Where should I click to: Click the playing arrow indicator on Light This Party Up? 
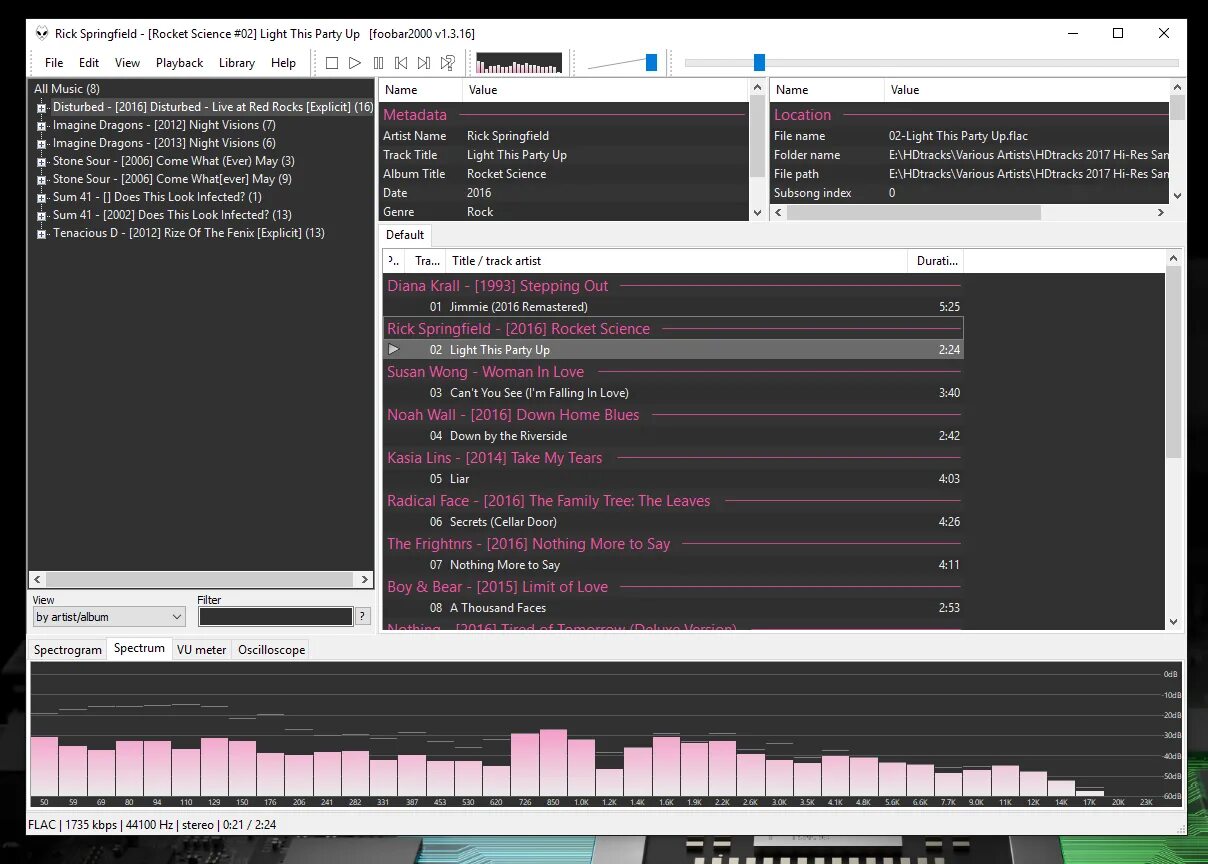(x=393, y=349)
